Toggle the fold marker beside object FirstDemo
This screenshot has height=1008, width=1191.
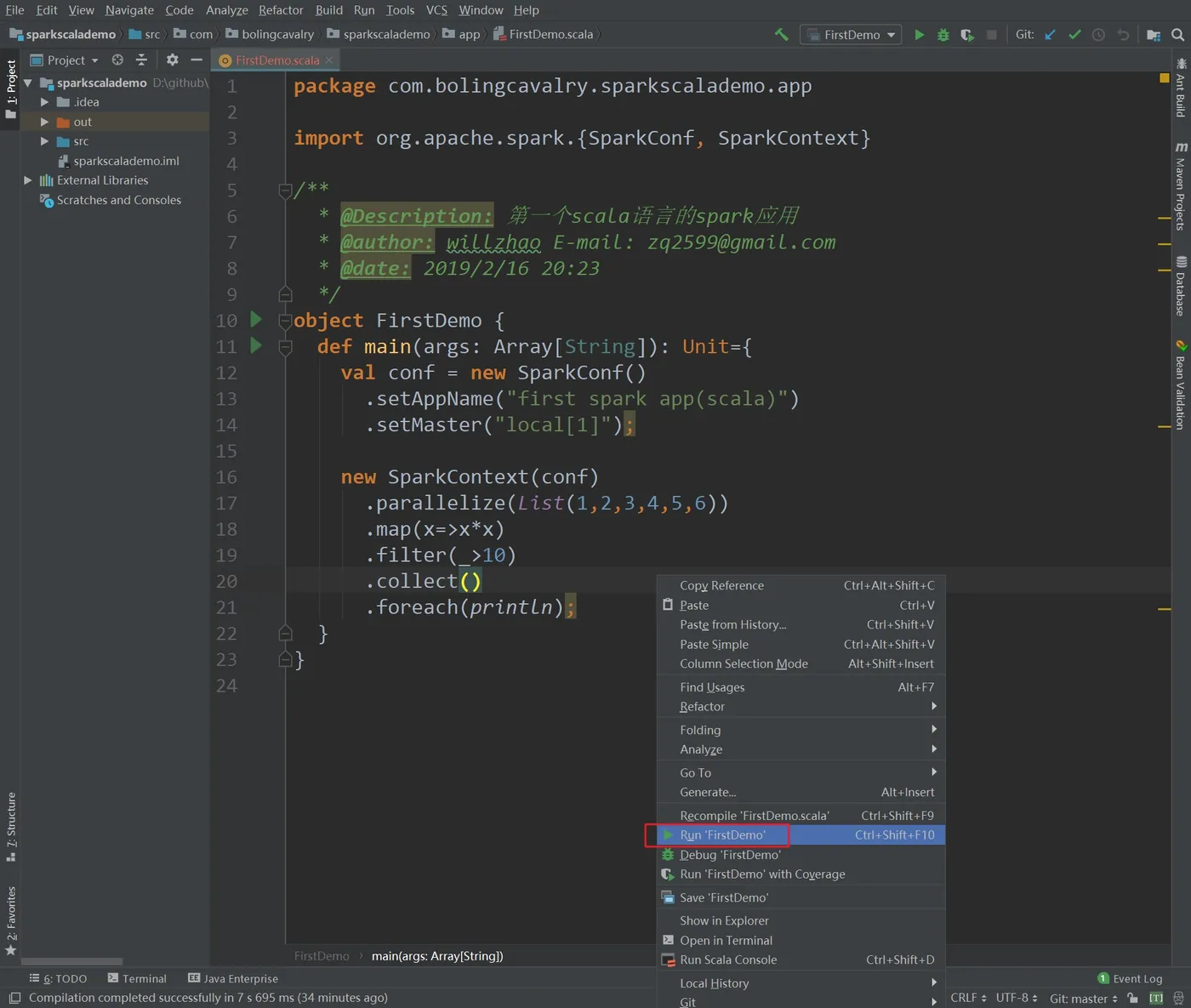[286, 322]
